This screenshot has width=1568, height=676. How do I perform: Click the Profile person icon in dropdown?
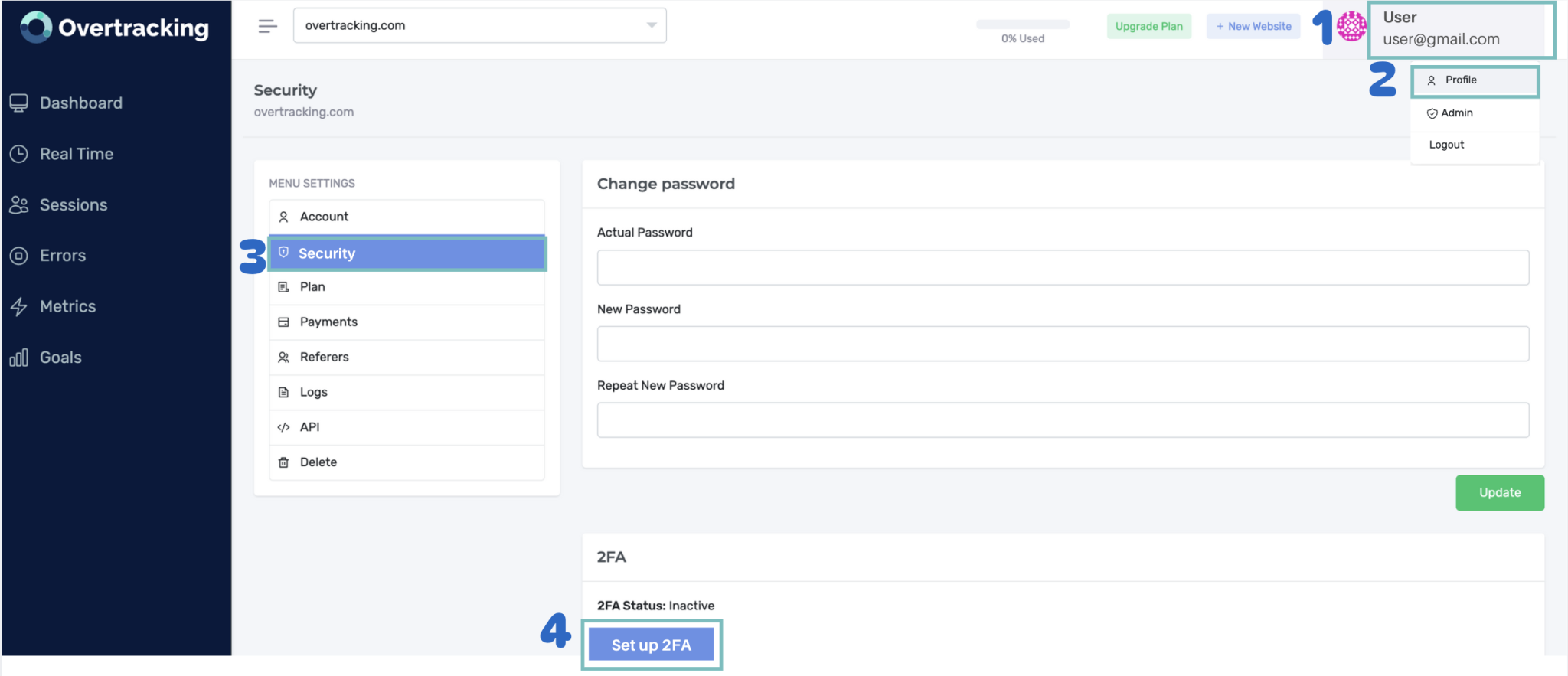click(x=1431, y=80)
